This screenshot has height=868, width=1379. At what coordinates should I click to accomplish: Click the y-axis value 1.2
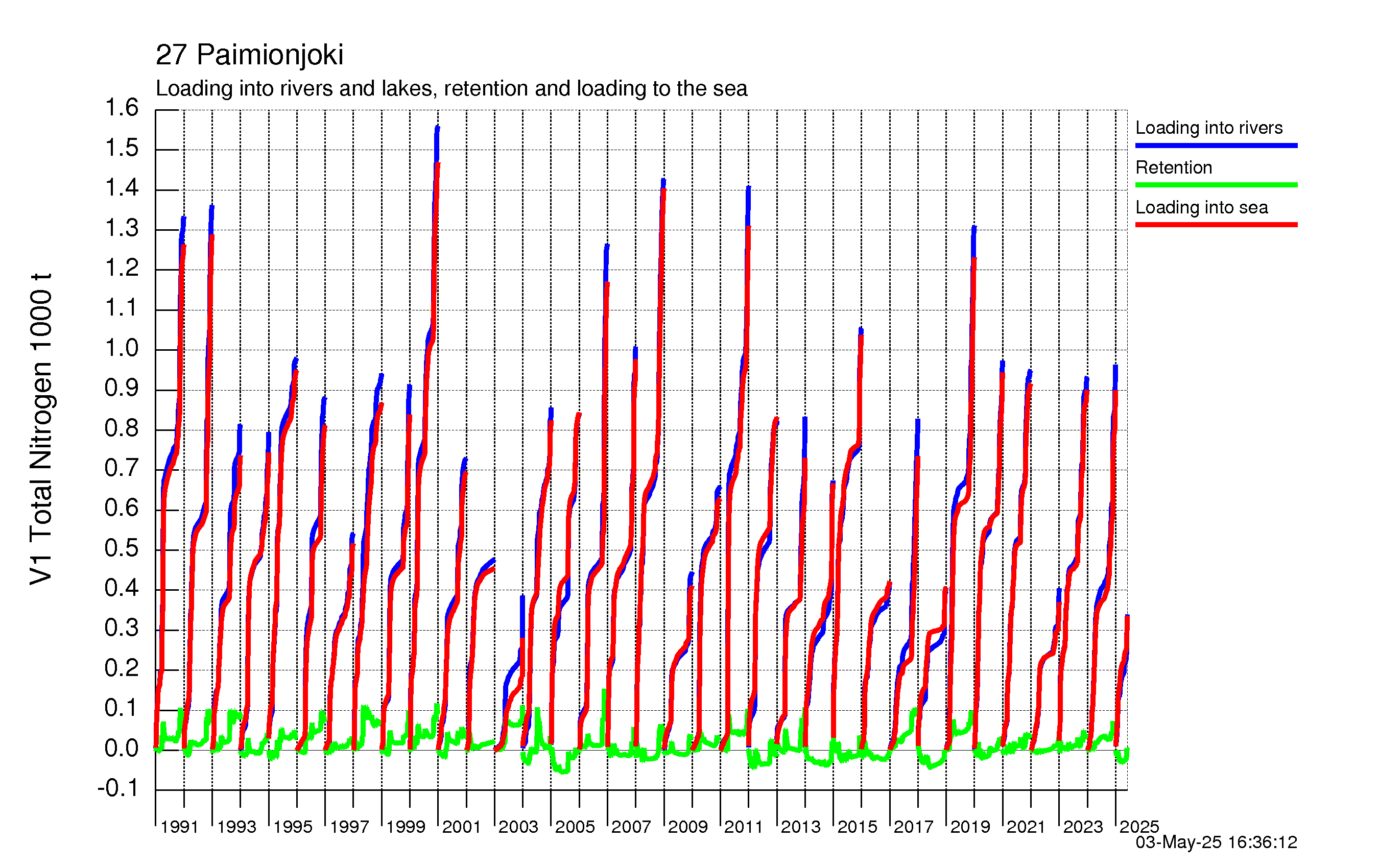coord(122,268)
